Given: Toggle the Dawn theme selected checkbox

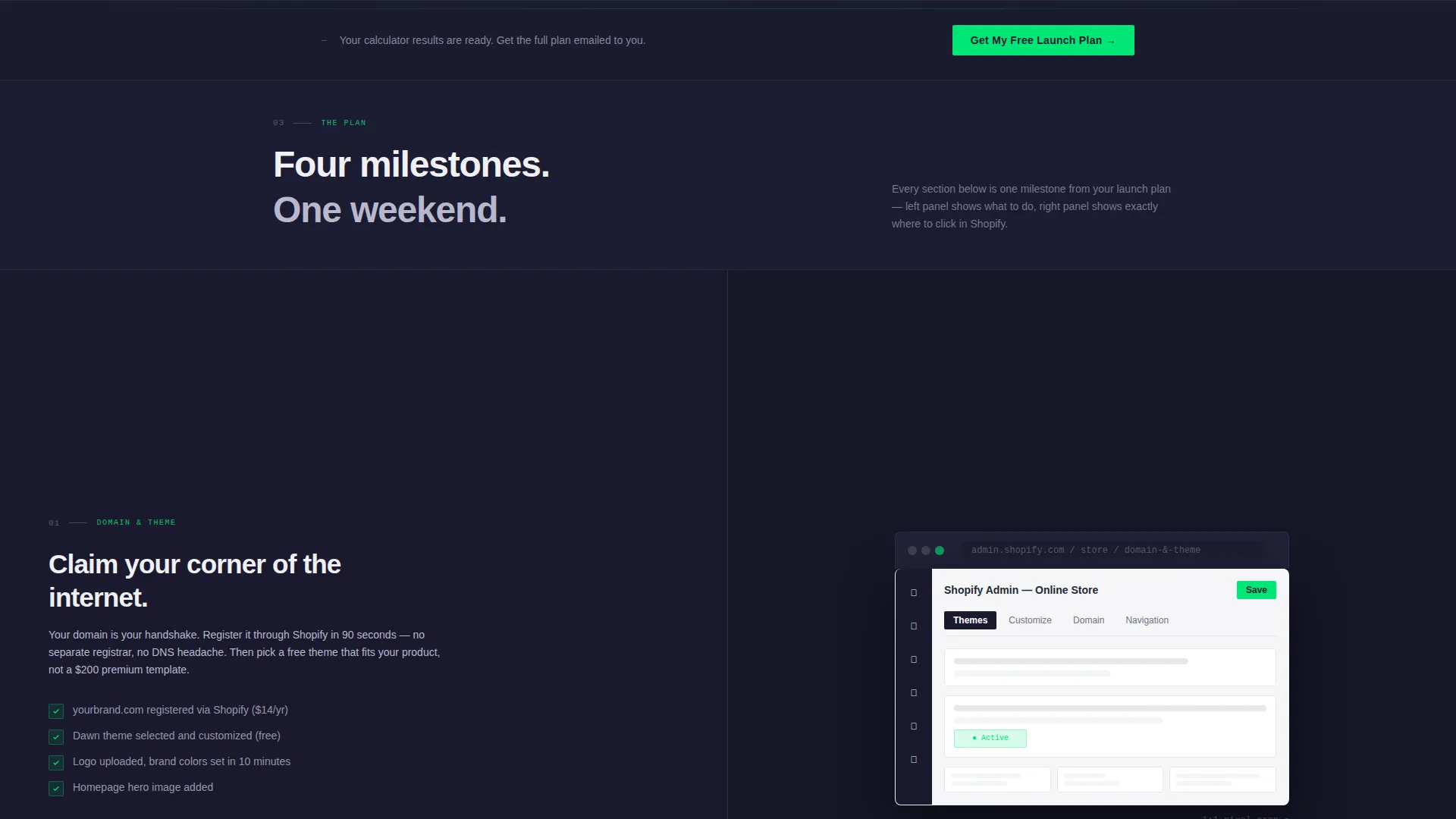Looking at the screenshot, I should tap(56, 737).
